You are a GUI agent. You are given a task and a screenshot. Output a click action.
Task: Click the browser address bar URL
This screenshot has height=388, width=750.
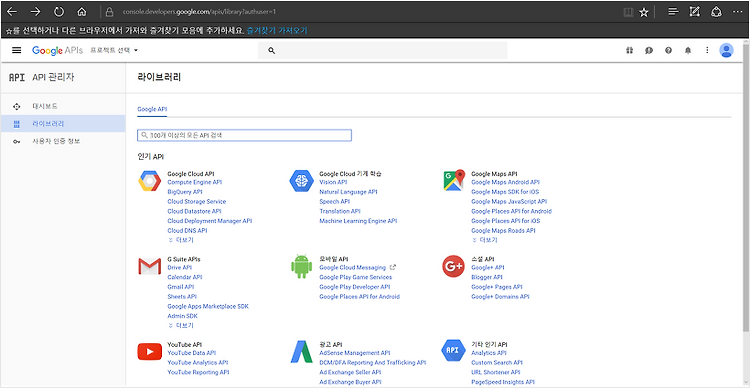coord(199,11)
